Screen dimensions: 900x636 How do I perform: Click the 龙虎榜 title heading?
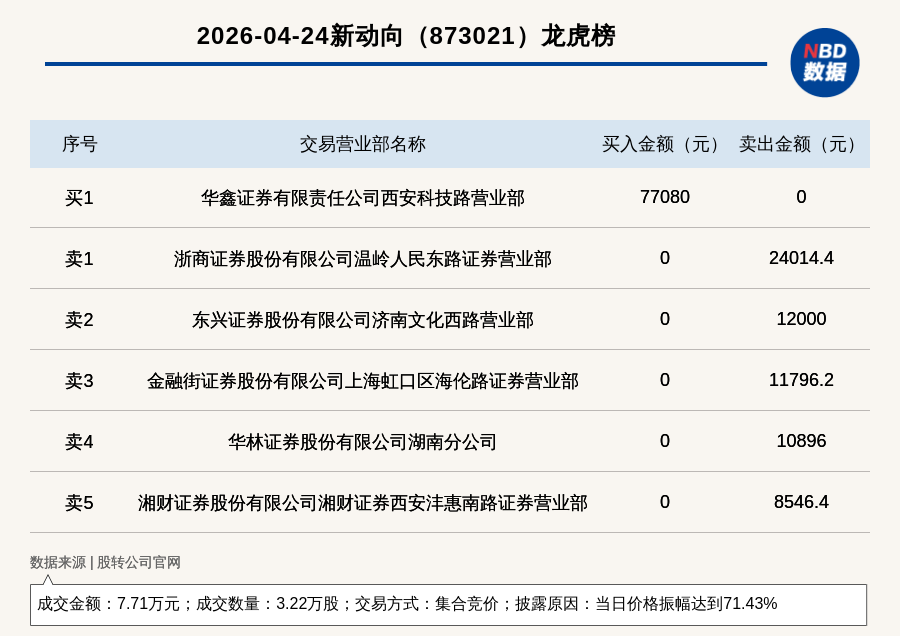pos(405,36)
